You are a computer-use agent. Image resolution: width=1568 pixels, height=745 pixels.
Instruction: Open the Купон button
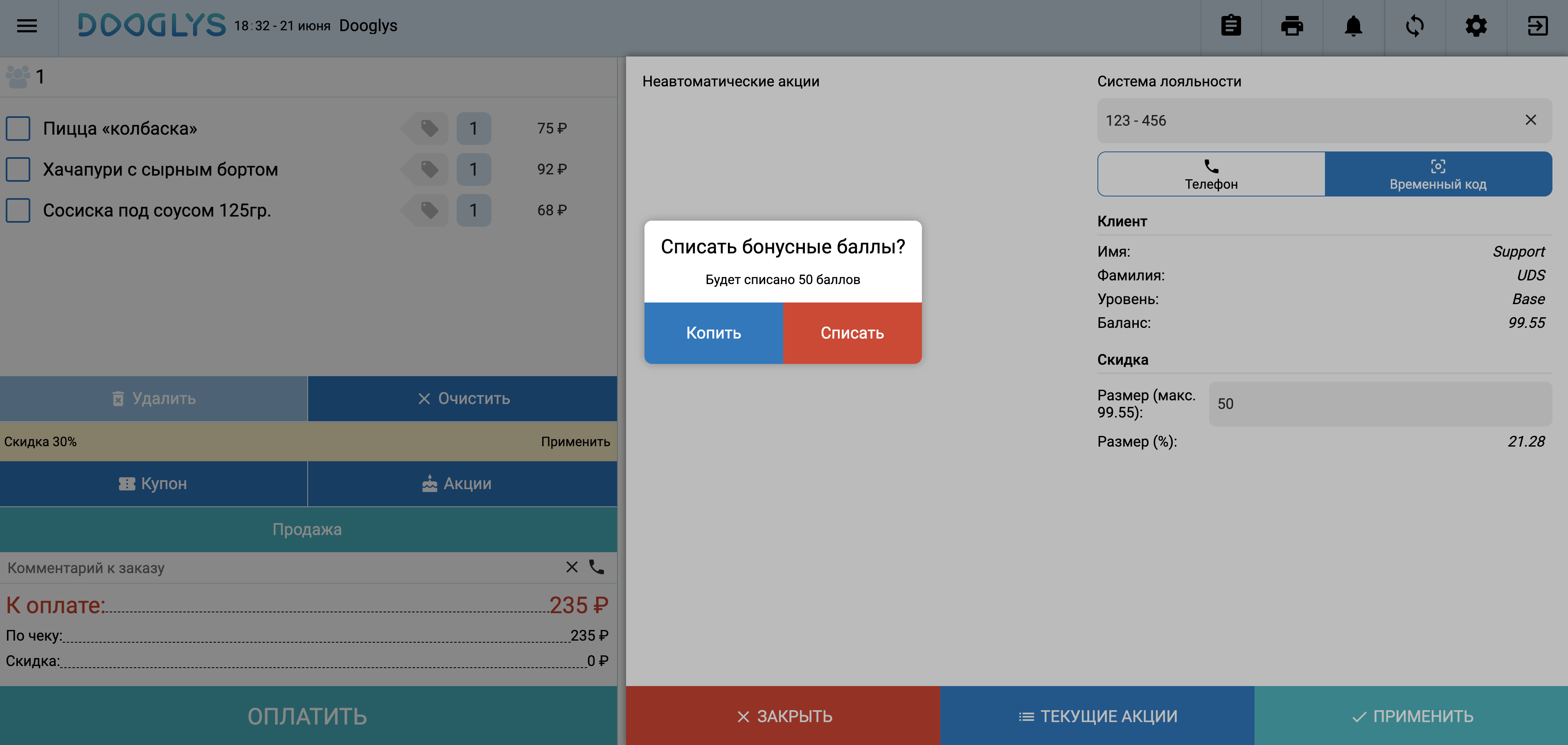pos(153,484)
